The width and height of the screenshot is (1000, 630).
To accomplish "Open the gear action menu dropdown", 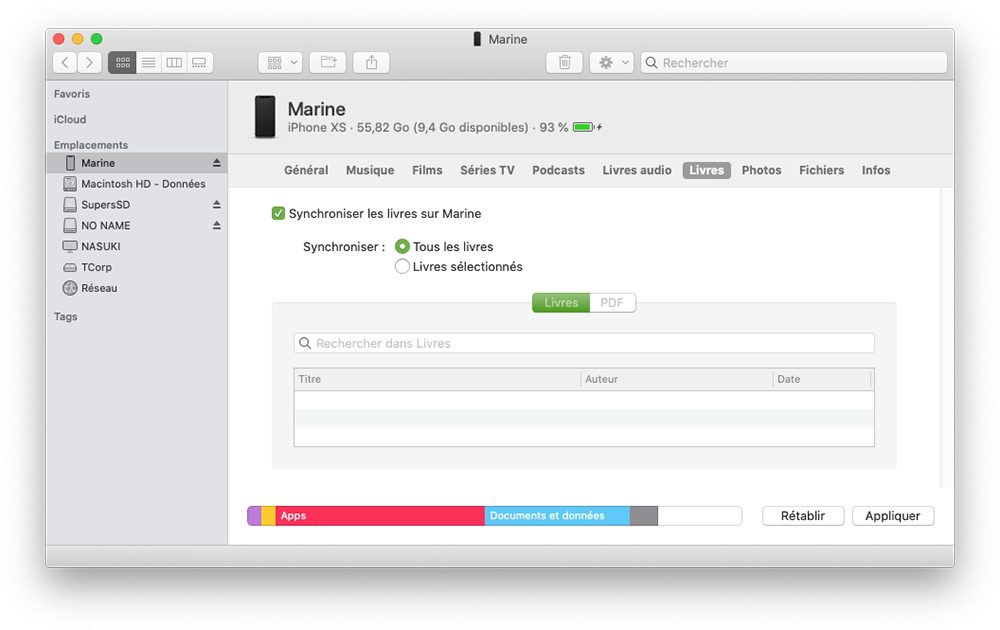I will coord(611,63).
